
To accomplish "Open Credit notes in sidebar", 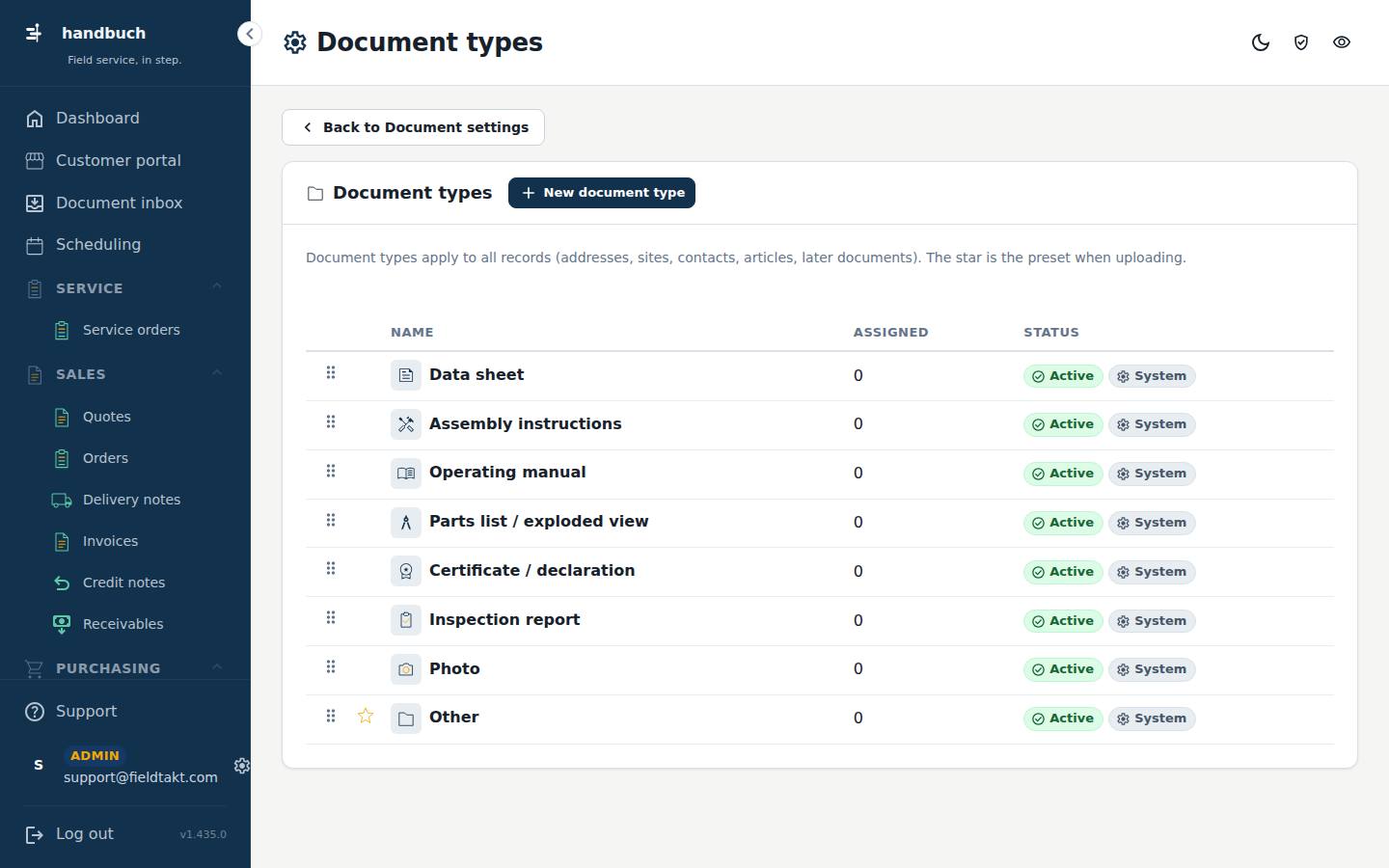I will tap(125, 583).
